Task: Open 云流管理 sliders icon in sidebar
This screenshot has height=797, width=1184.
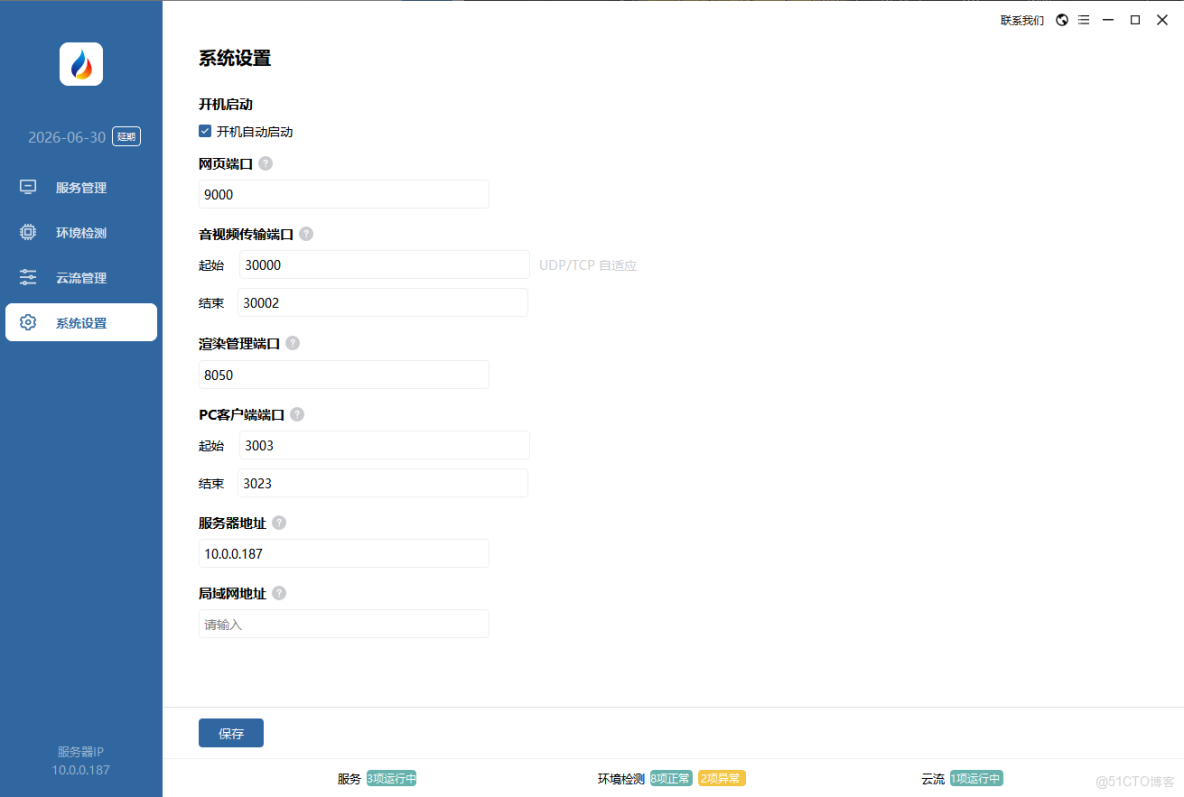Action: click(27, 277)
